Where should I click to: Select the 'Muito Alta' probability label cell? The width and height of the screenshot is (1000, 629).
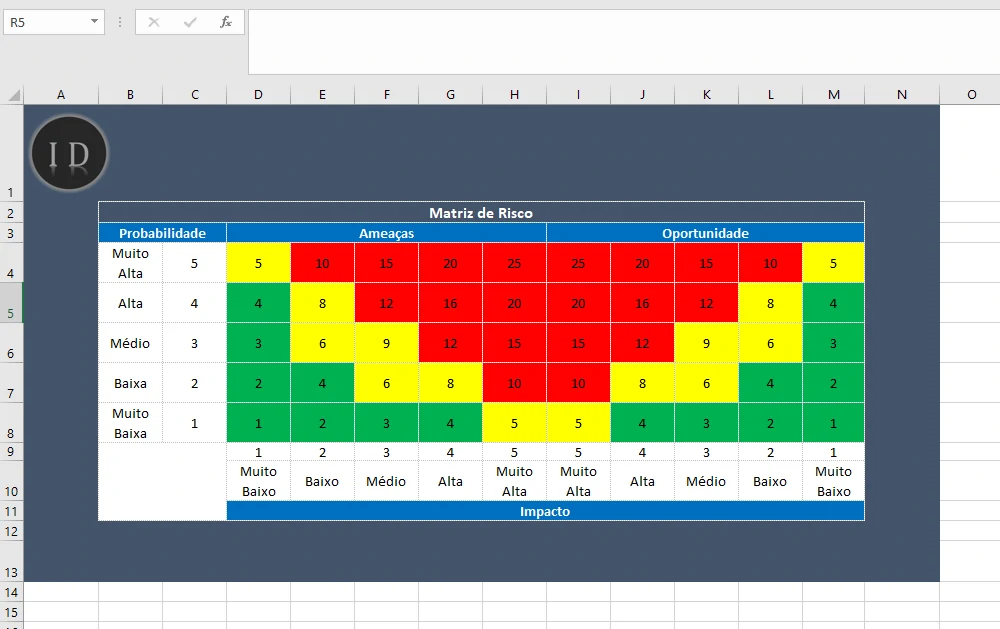130,262
